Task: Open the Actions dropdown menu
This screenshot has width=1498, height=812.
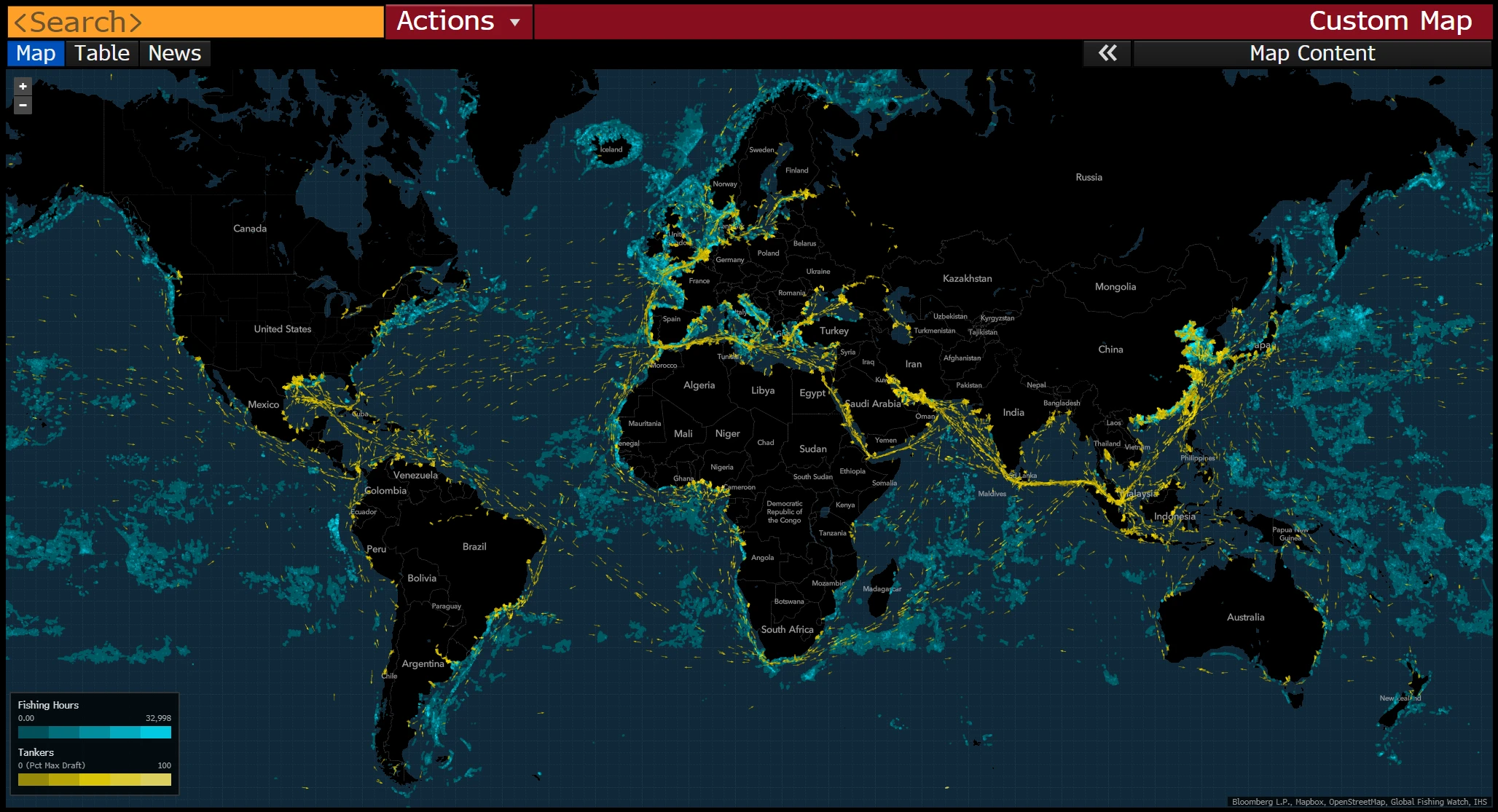Action: tap(446, 21)
